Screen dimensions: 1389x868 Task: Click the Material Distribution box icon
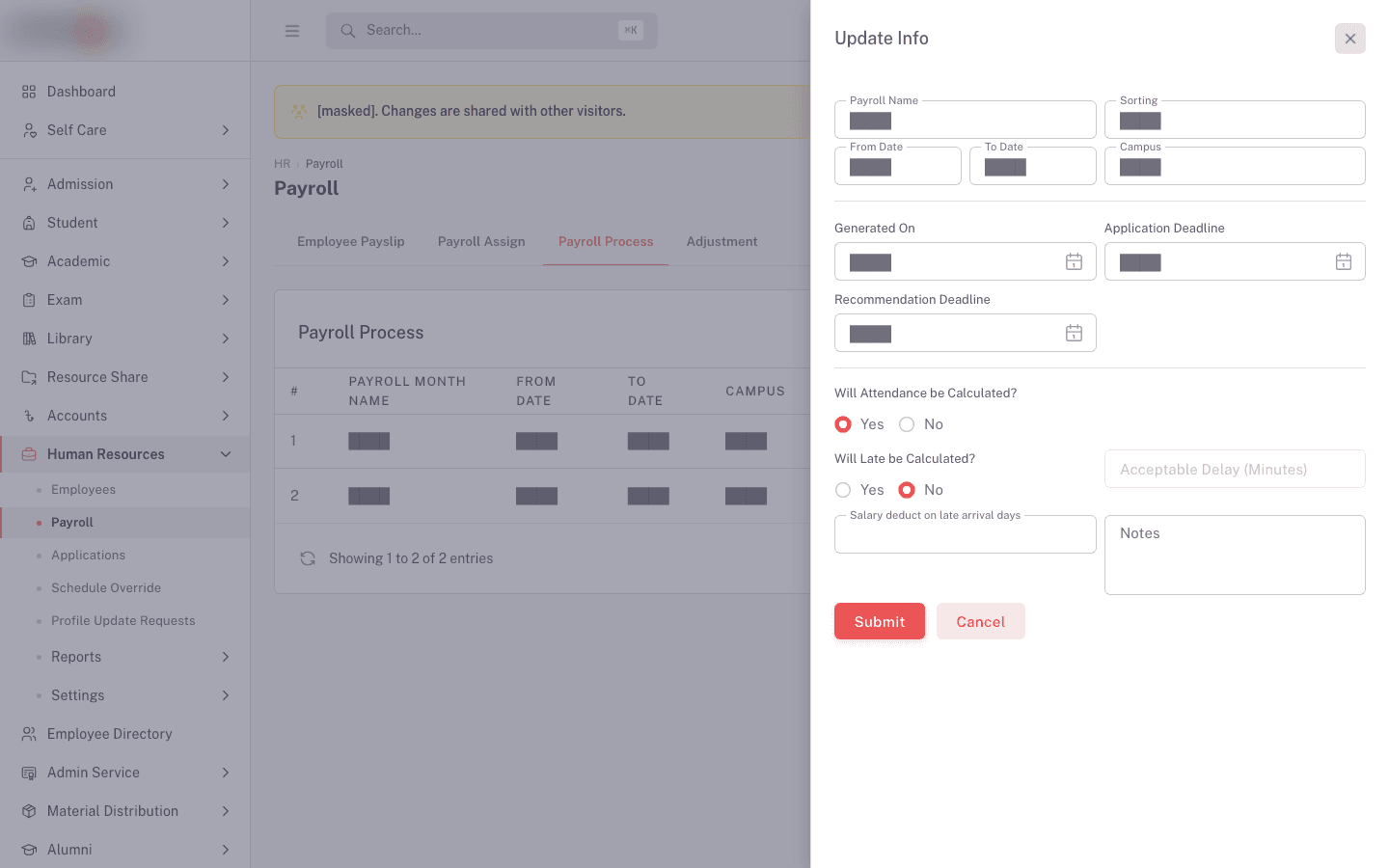pos(29,811)
